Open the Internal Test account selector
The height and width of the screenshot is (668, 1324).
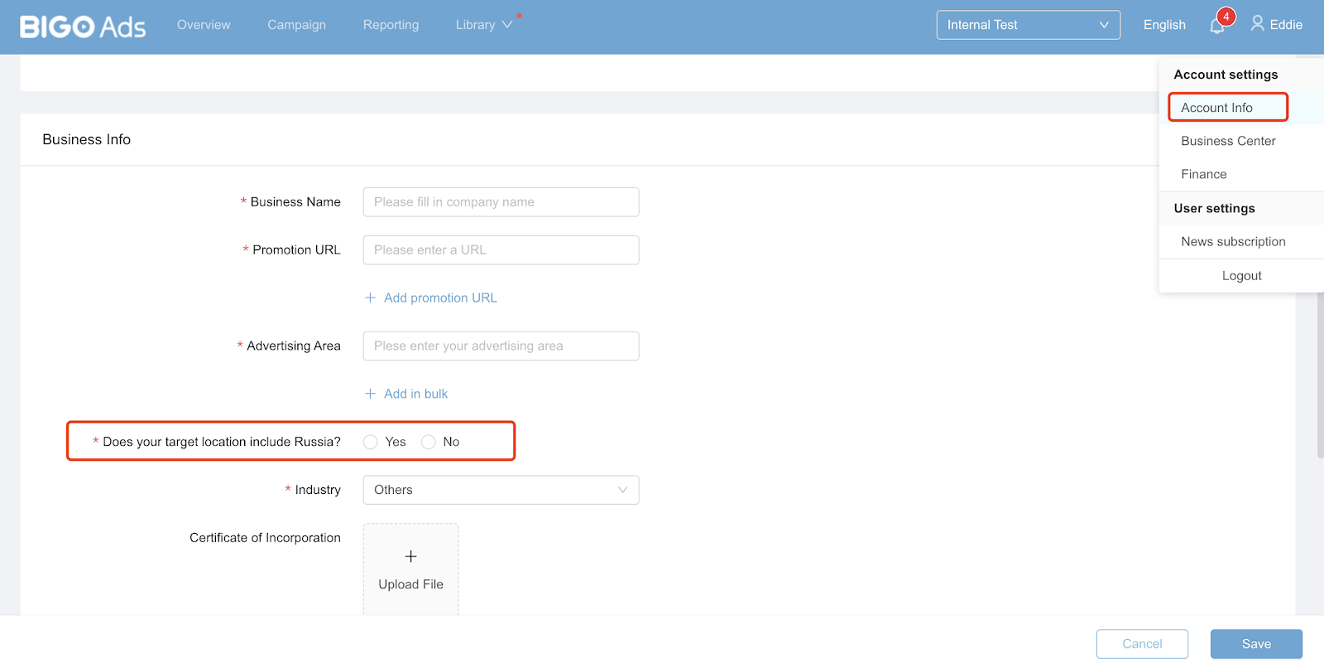tap(1028, 25)
